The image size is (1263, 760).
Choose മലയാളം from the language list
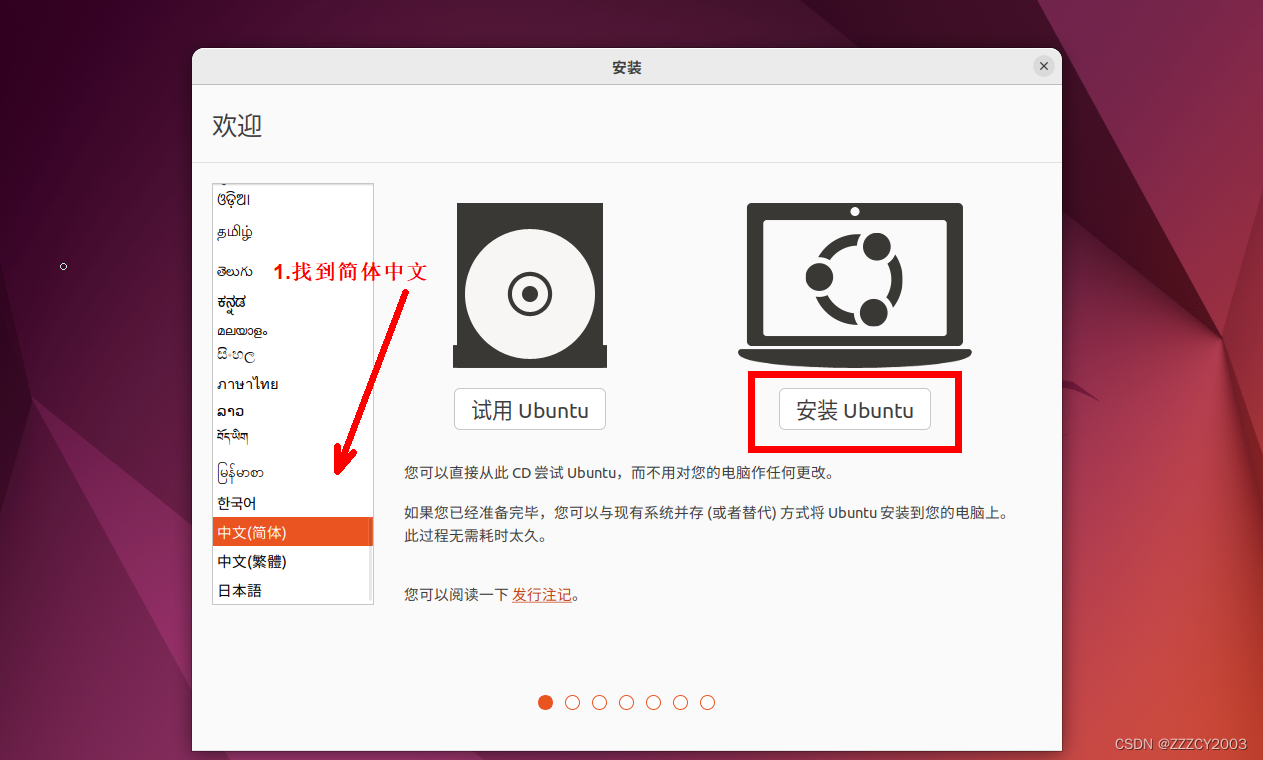tap(242, 330)
